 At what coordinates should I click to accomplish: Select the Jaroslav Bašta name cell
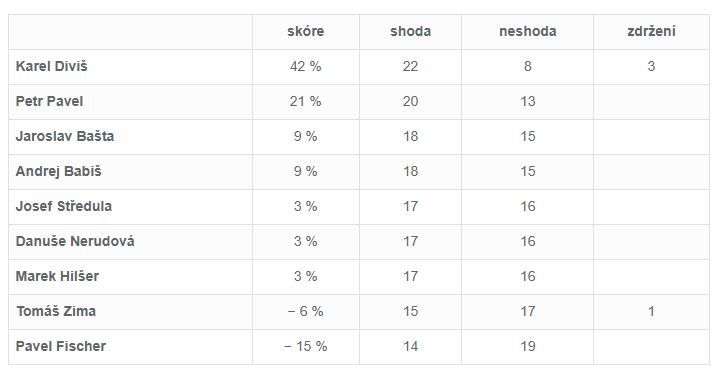[131, 137]
